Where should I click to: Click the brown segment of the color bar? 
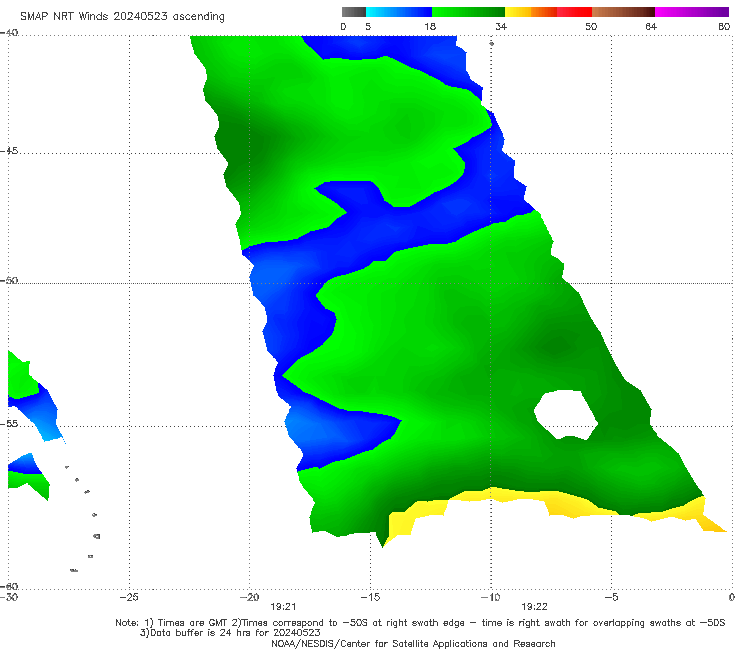[x=623, y=12]
